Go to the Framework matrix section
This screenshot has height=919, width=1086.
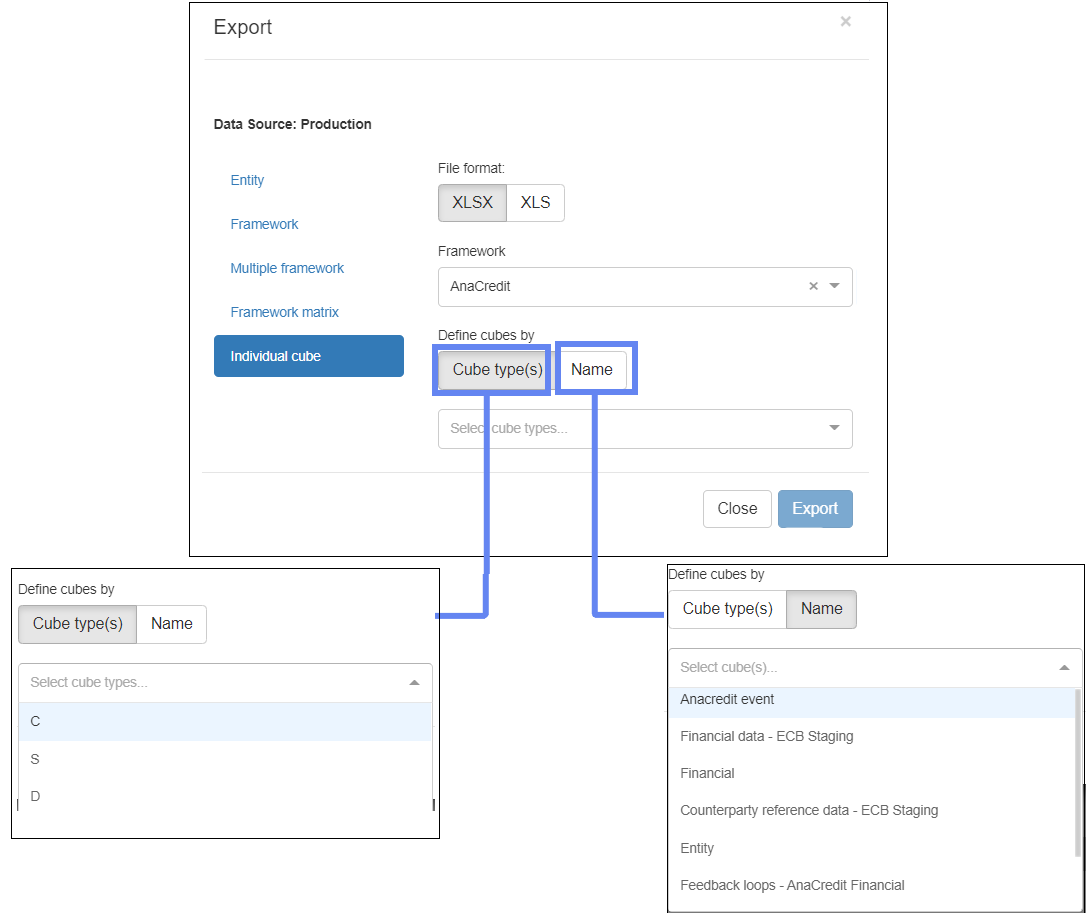click(x=284, y=312)
